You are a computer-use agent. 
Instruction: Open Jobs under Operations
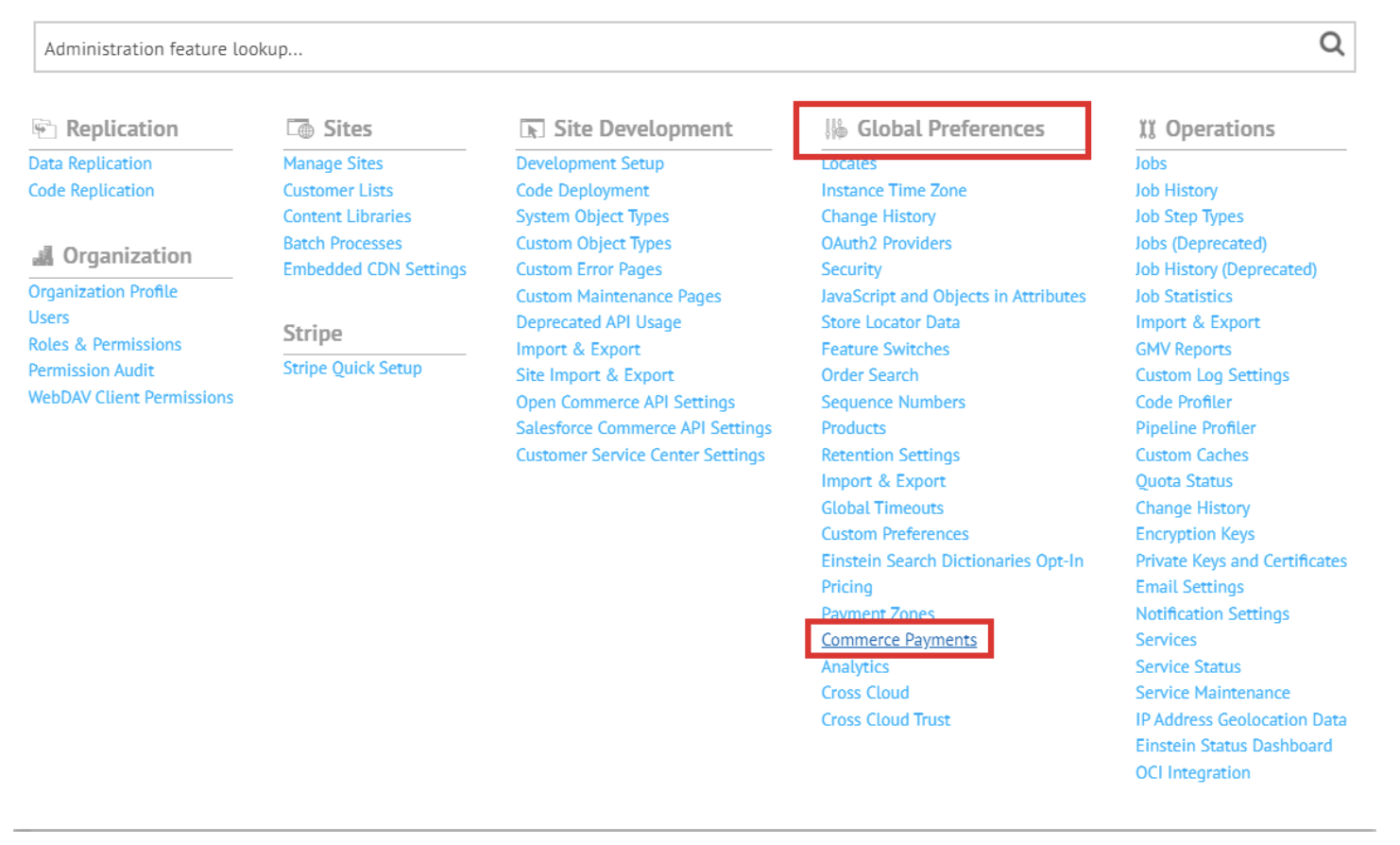coord(1151,164)
